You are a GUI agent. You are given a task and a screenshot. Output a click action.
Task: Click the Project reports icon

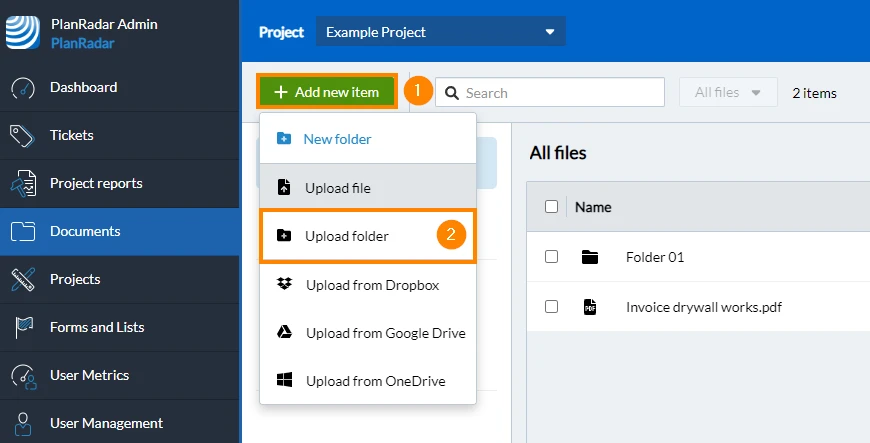click(x=23, y=184)
